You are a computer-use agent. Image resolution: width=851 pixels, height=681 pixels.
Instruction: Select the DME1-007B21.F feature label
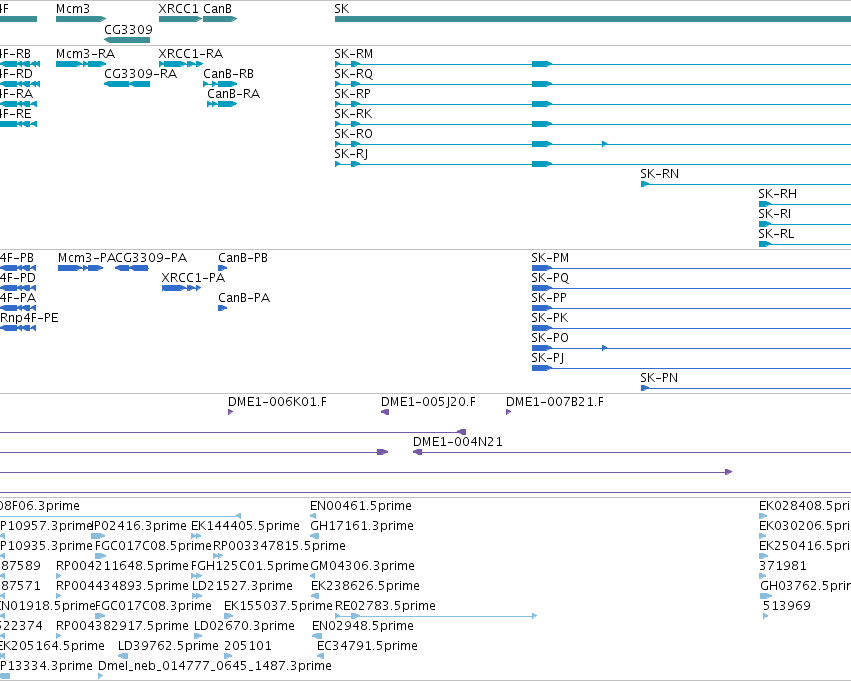[555, 402]
